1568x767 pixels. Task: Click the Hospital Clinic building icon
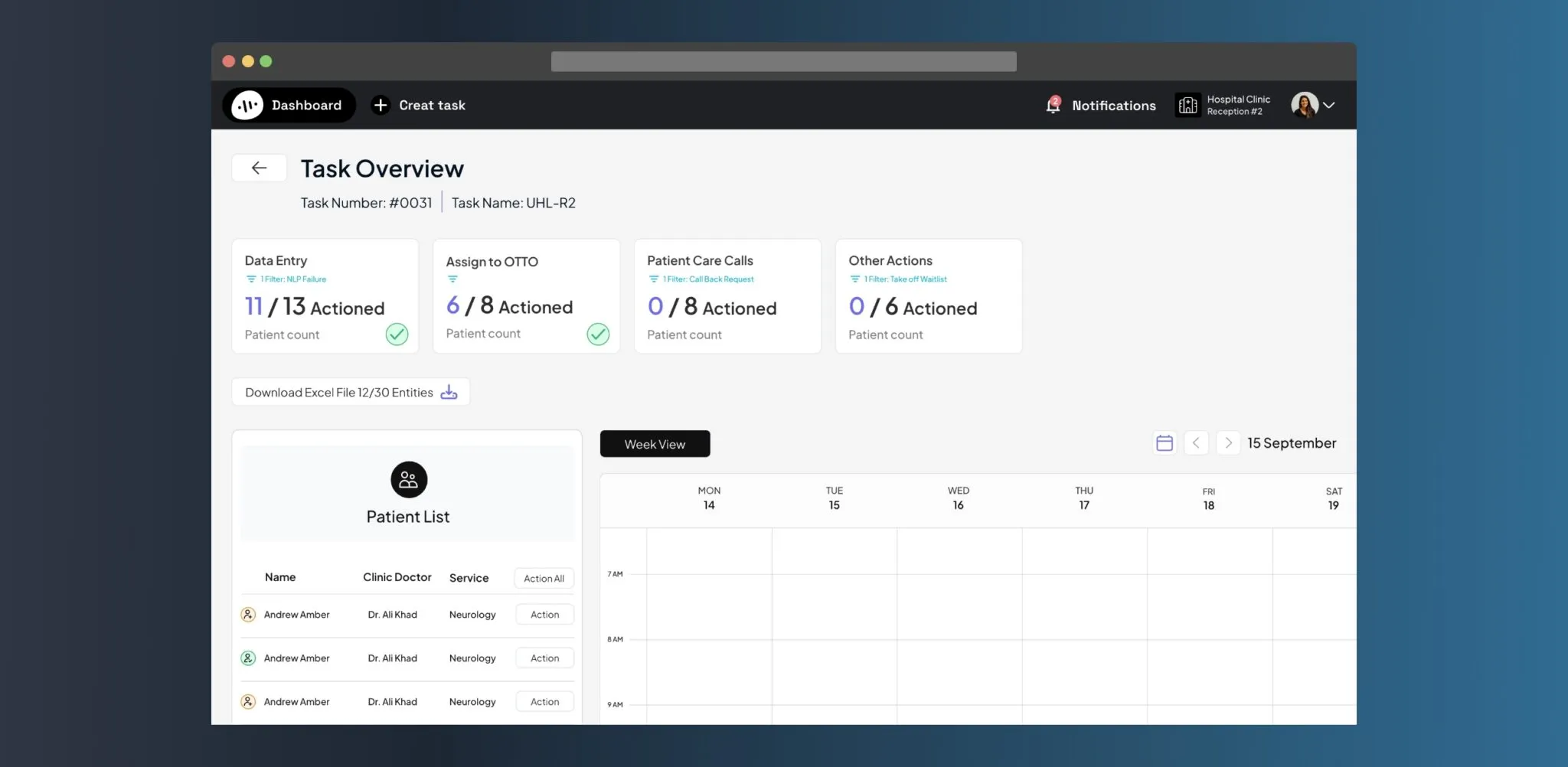pos(1187,105)
